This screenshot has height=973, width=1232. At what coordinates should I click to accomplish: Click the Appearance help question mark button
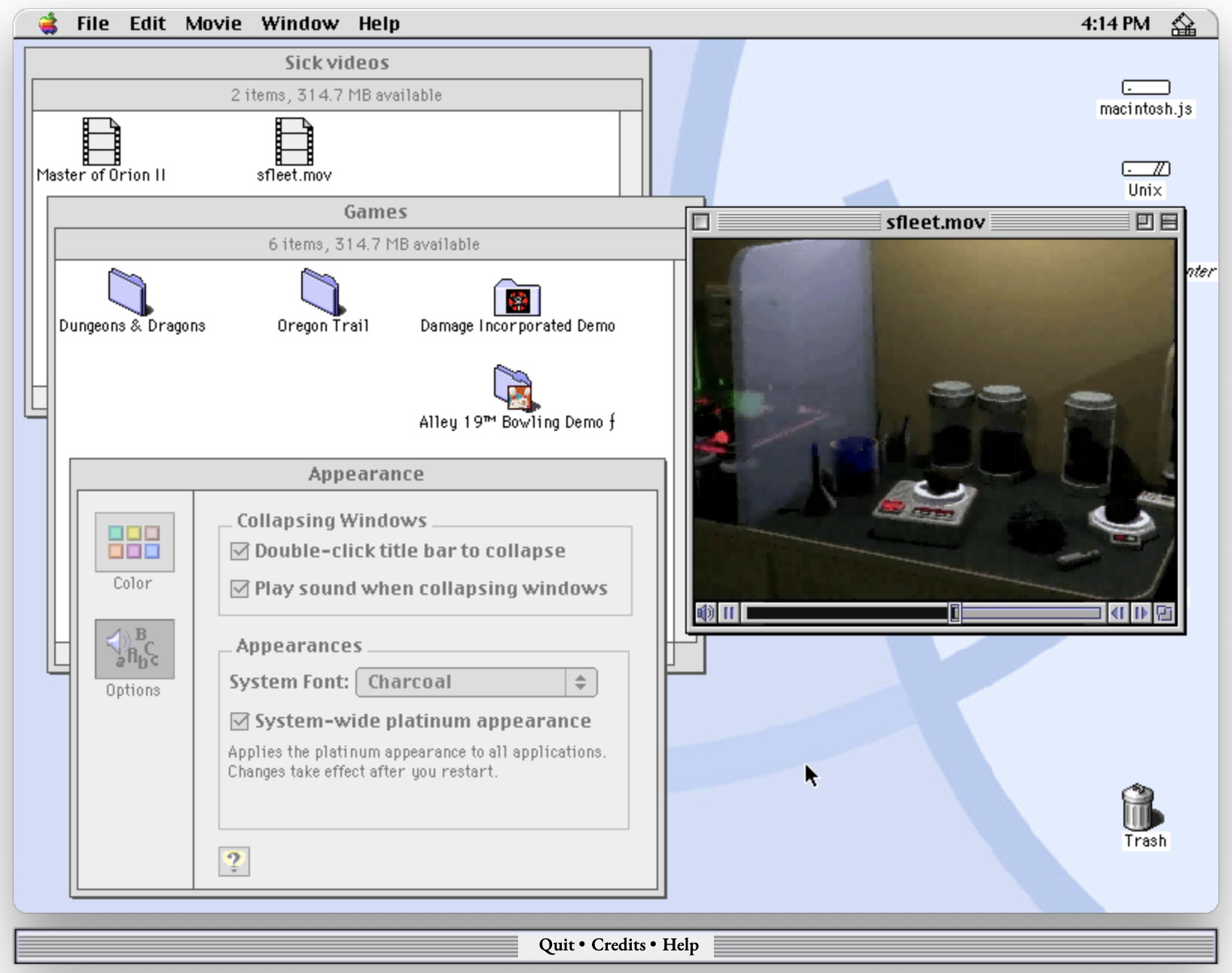coord(234,862)
